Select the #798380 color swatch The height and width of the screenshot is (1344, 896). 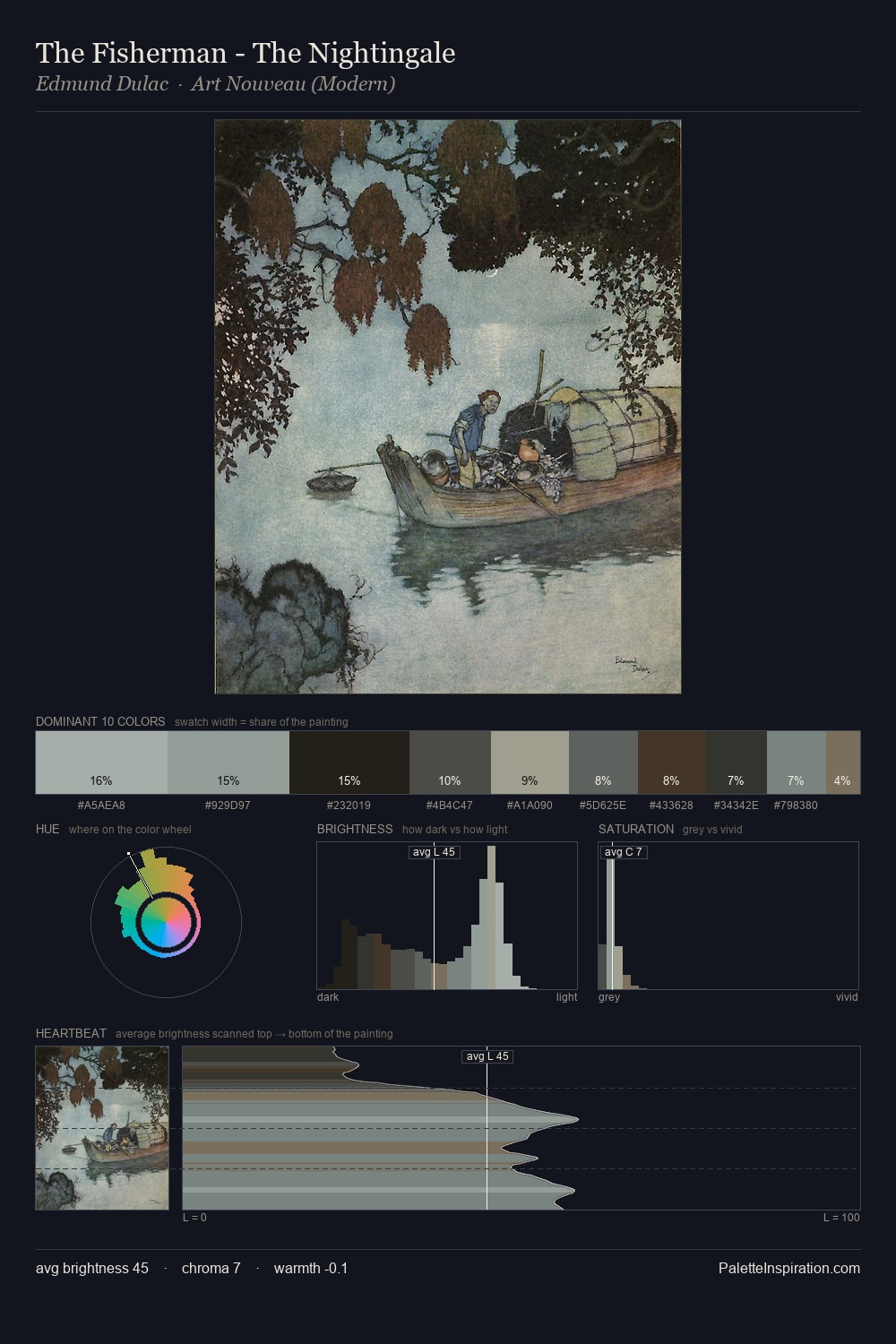[x=797, y=762]
